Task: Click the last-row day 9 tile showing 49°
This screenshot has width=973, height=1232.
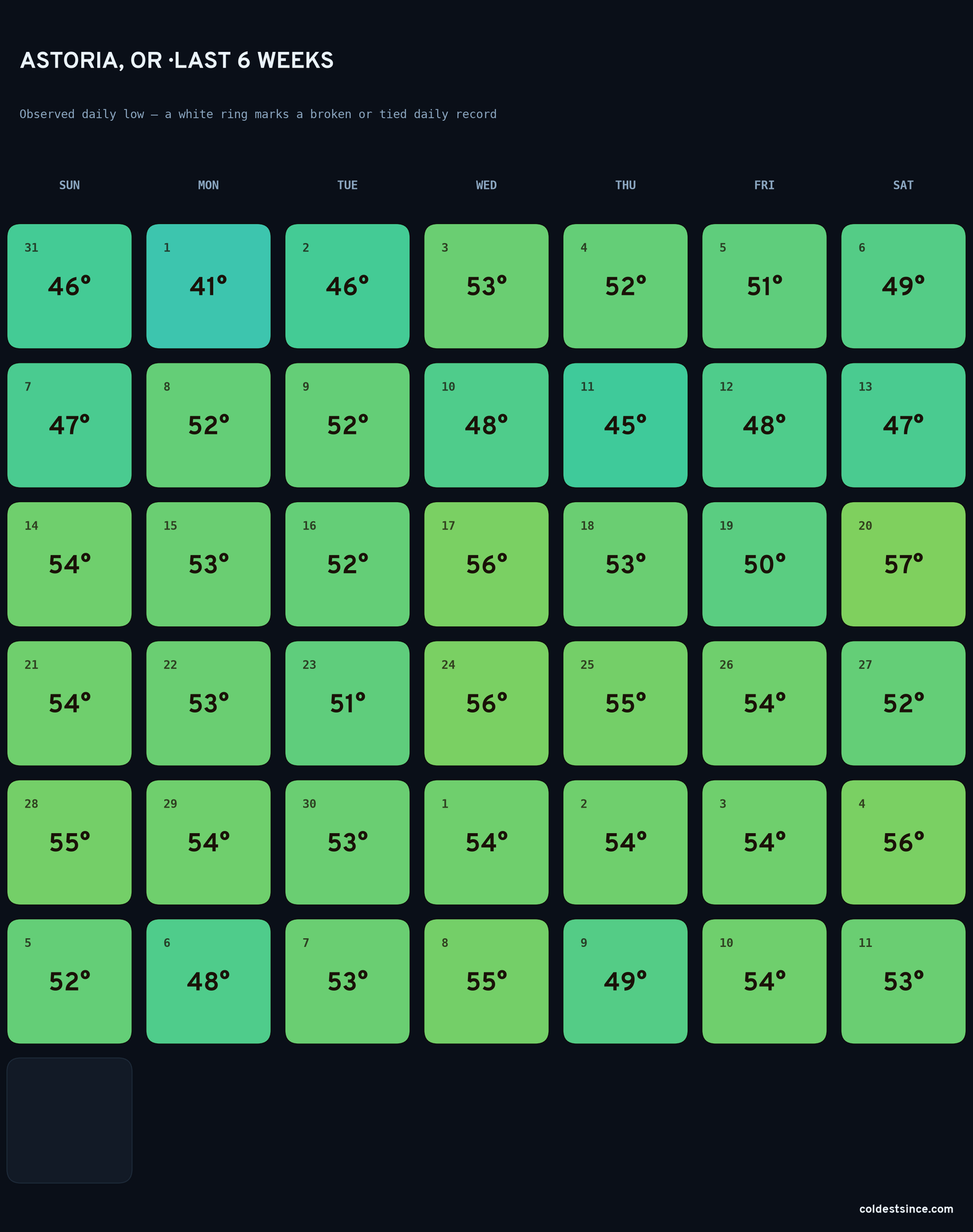Action: tap(625, 981)
